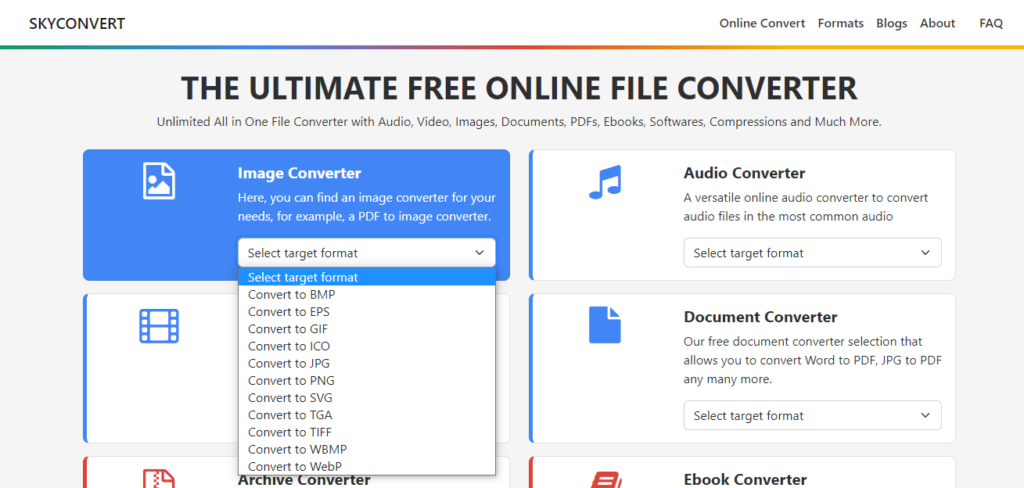The image size is (1024, 488).
Task: Select Convert to JPG option
Action: point(289,364)
